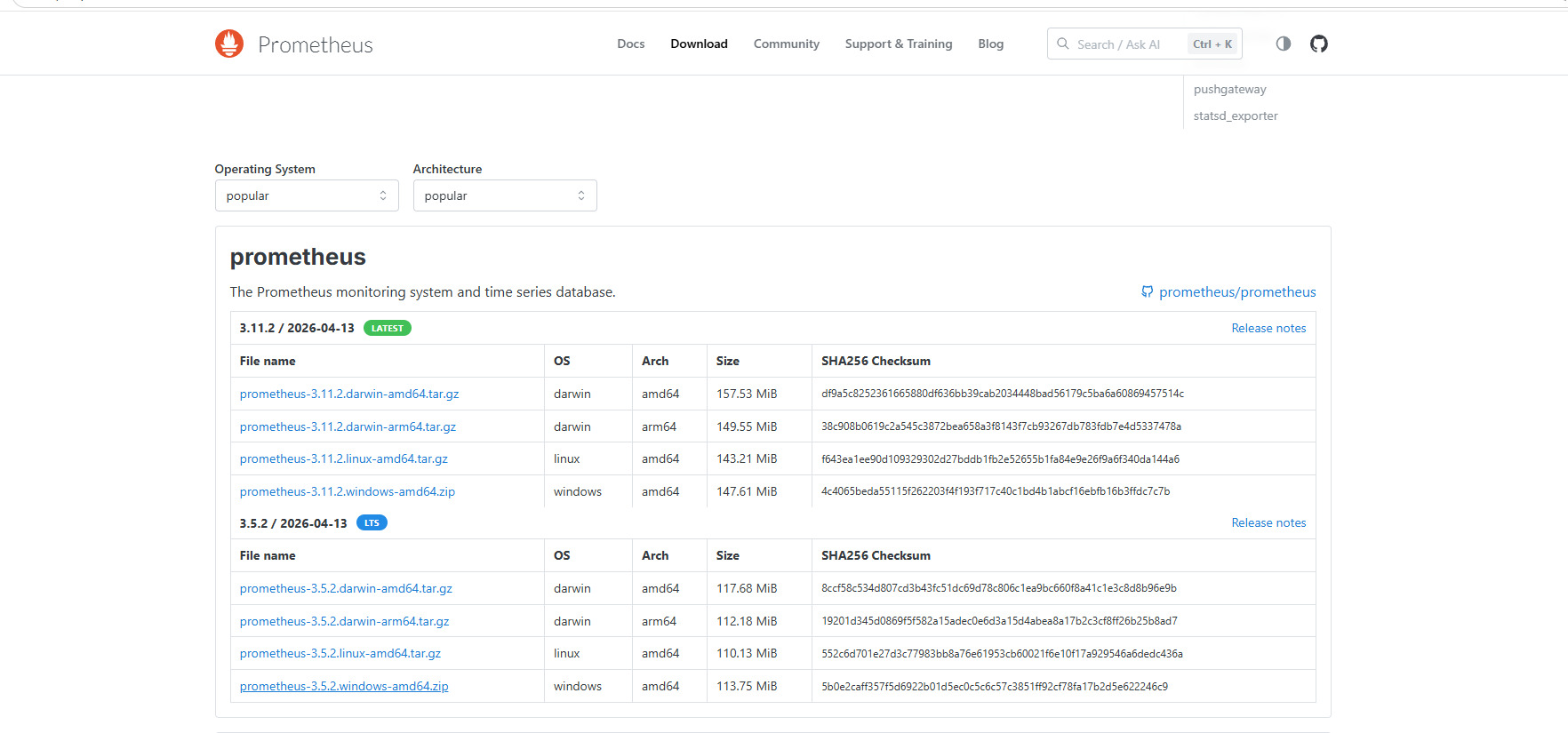Download prometheus-3.5.2.darwin-amd64.tar.gz
The image size is (1568, 733).
click(x=346, y=588)
